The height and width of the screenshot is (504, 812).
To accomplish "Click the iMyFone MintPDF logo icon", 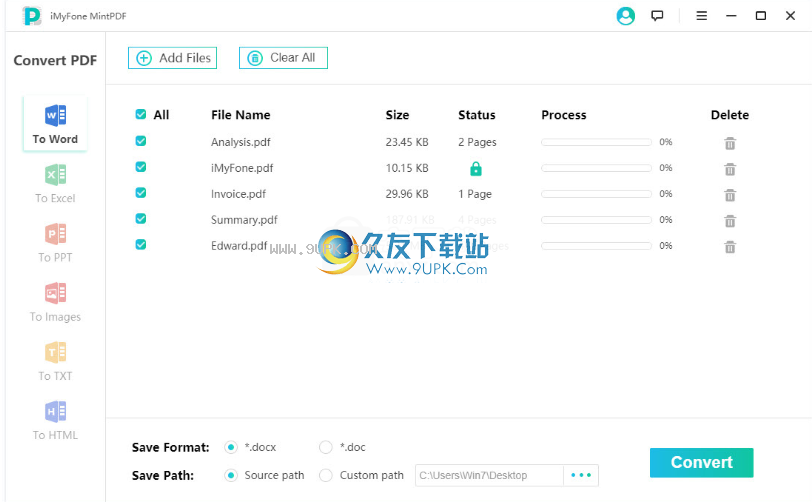I will pos(32,16).
